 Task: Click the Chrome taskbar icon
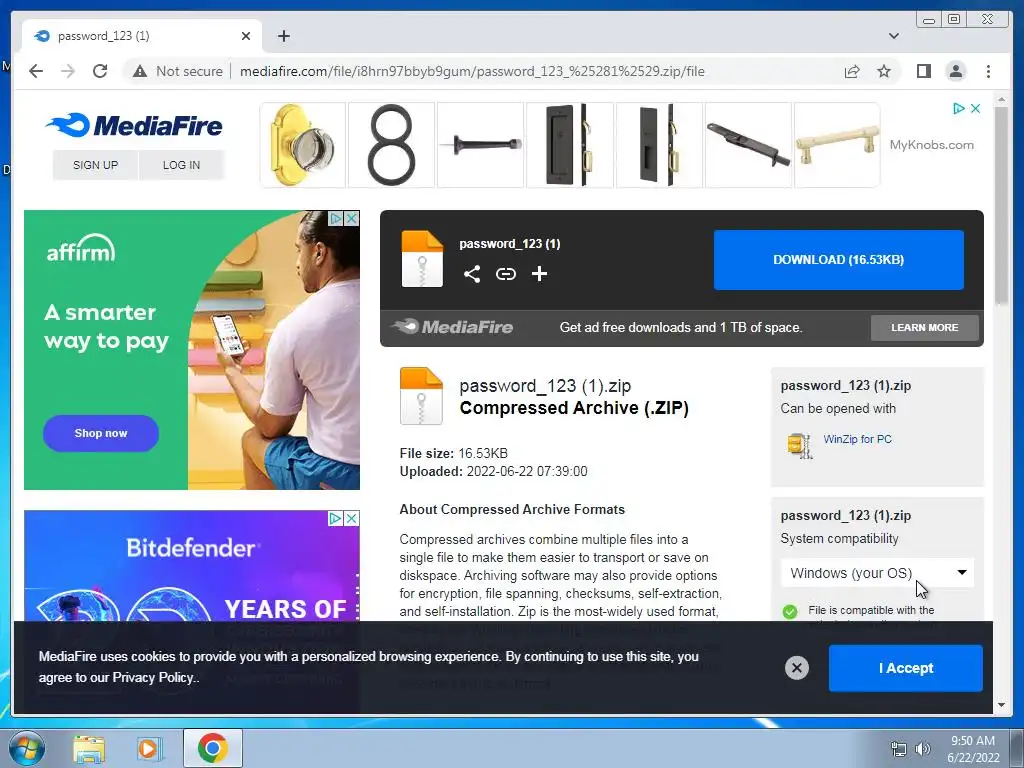[213, 748]
